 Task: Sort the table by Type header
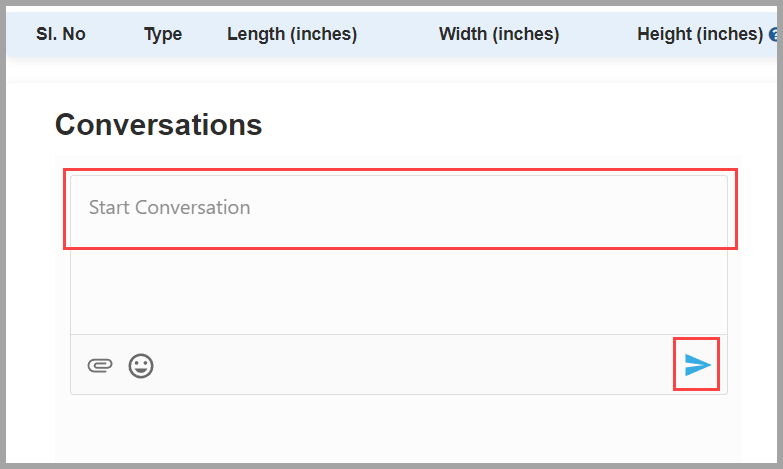pos(163,34)
